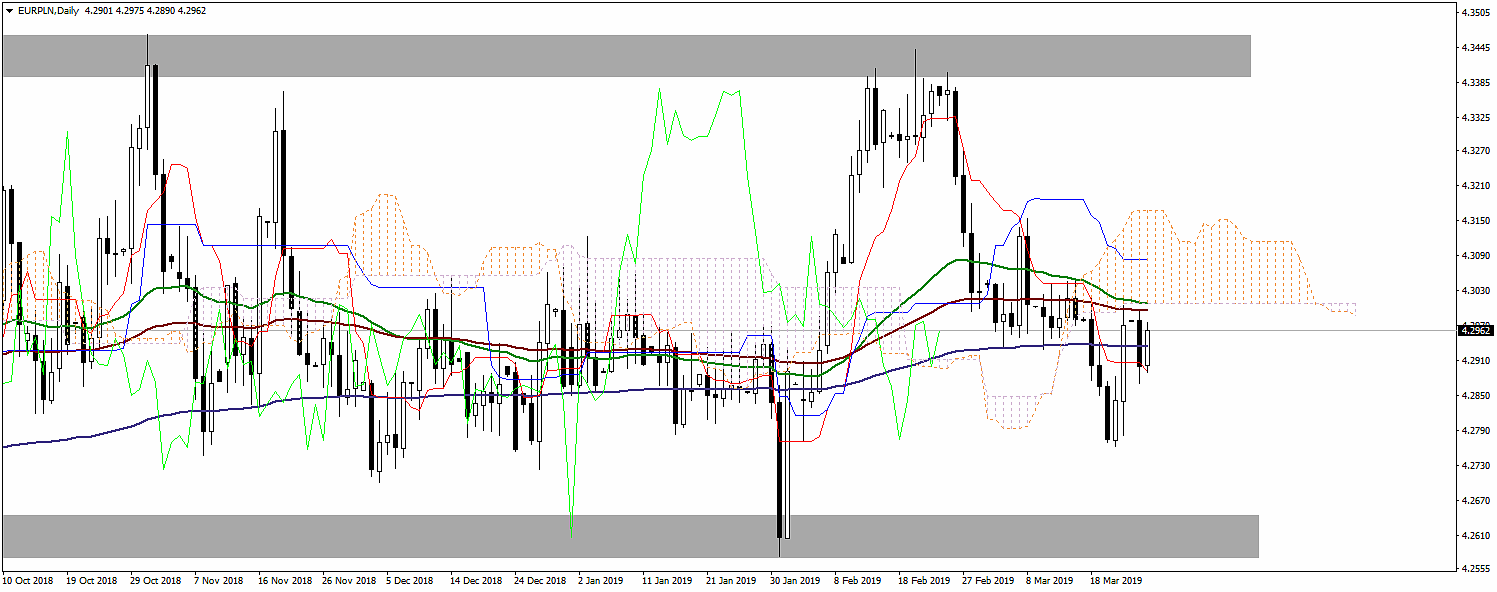Click the 4.3030 price axis label
Screen dimensions: 1497x592
tap(1476, 291)
